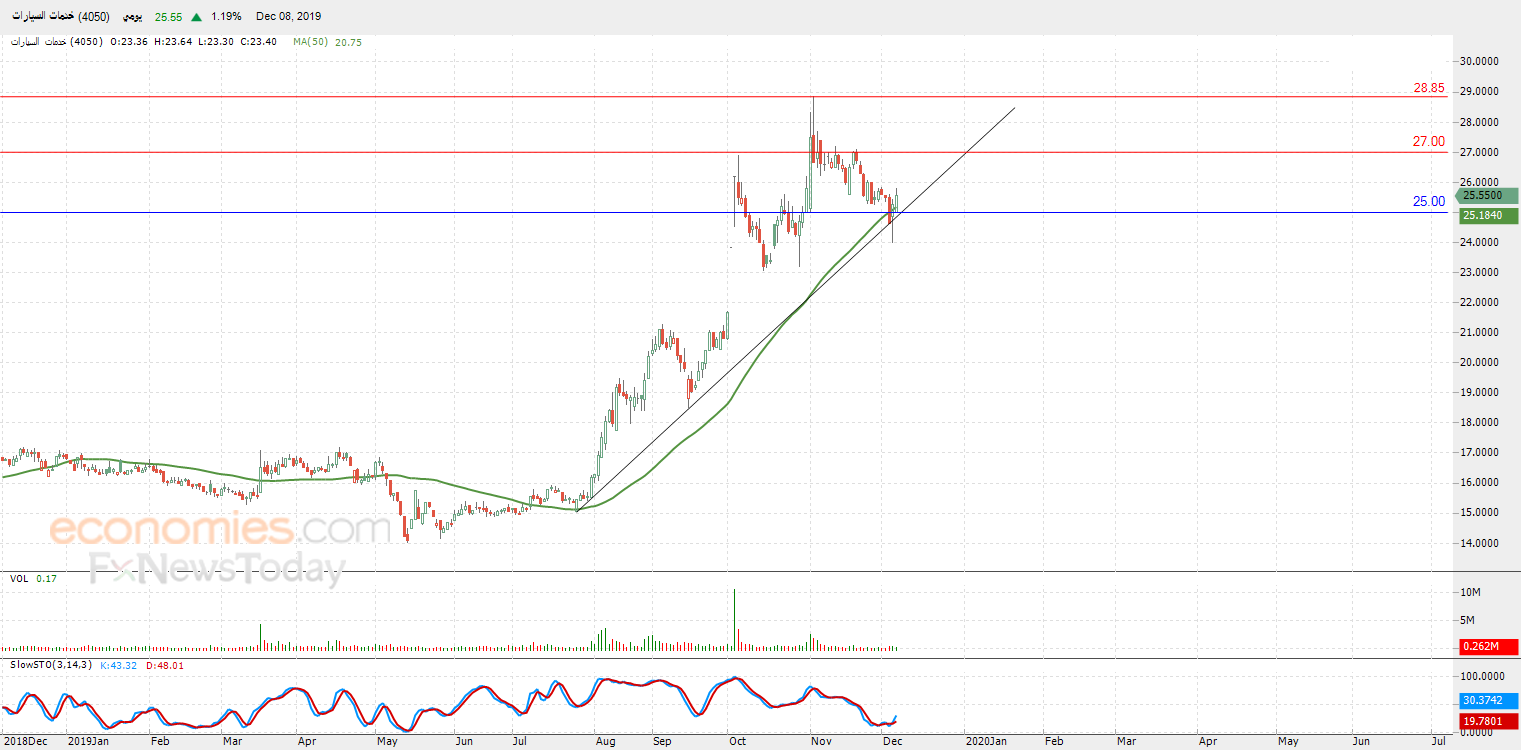
Task: Select the 10M volume axis label
Action: point(1471,593)
